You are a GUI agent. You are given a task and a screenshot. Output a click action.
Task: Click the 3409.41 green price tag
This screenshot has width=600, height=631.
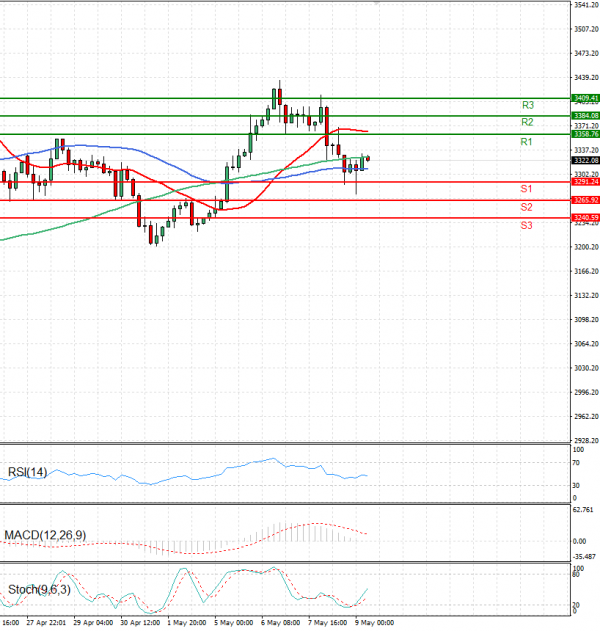pos(585,98)
